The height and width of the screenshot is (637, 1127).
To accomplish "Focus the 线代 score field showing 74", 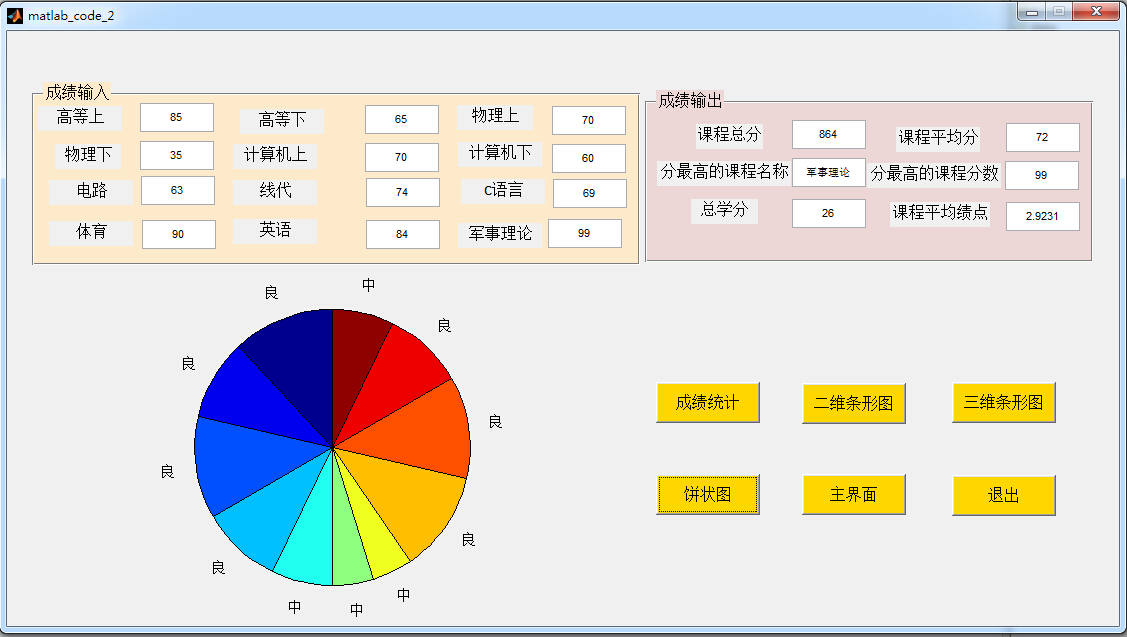I will click(402, 192).
